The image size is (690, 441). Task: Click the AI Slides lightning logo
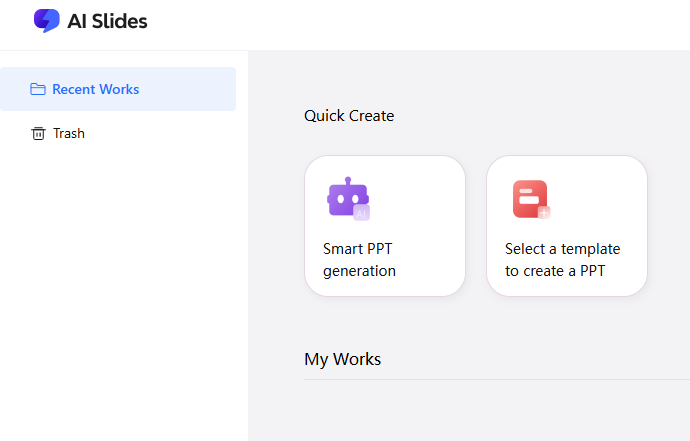(x=46, y=21)
